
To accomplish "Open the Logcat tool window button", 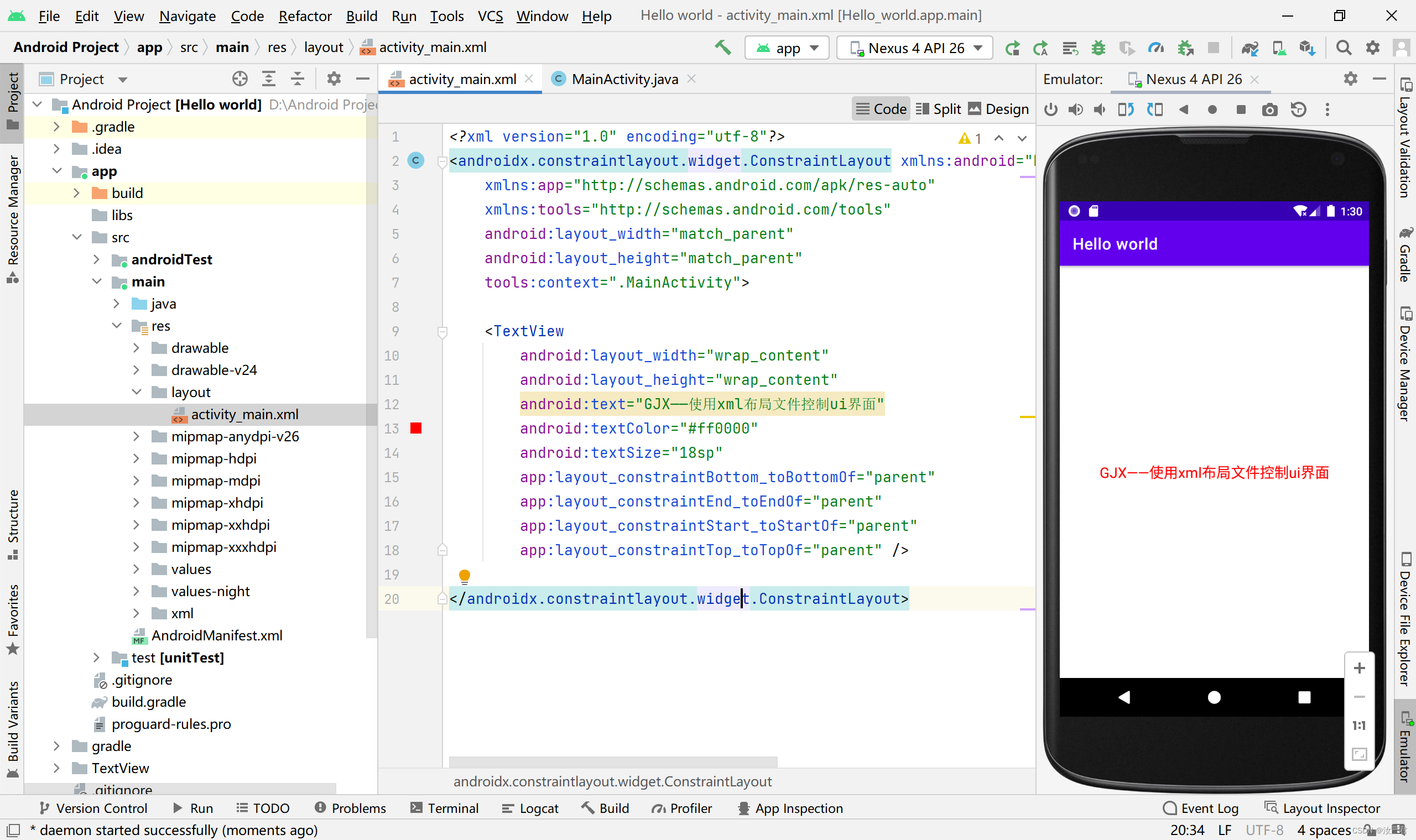I will point(530,808).
